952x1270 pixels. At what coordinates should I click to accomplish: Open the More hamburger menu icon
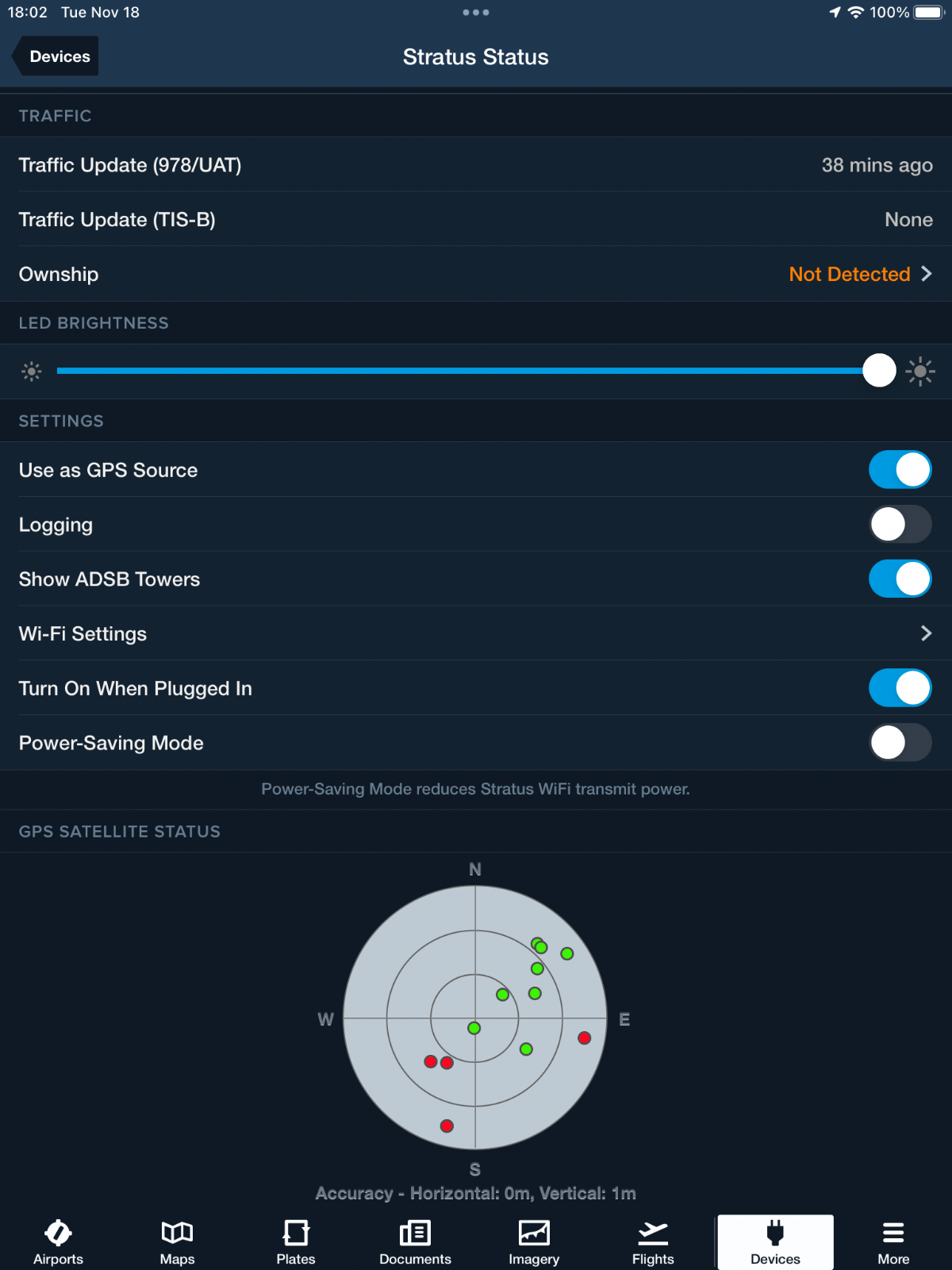(893, 1233)
